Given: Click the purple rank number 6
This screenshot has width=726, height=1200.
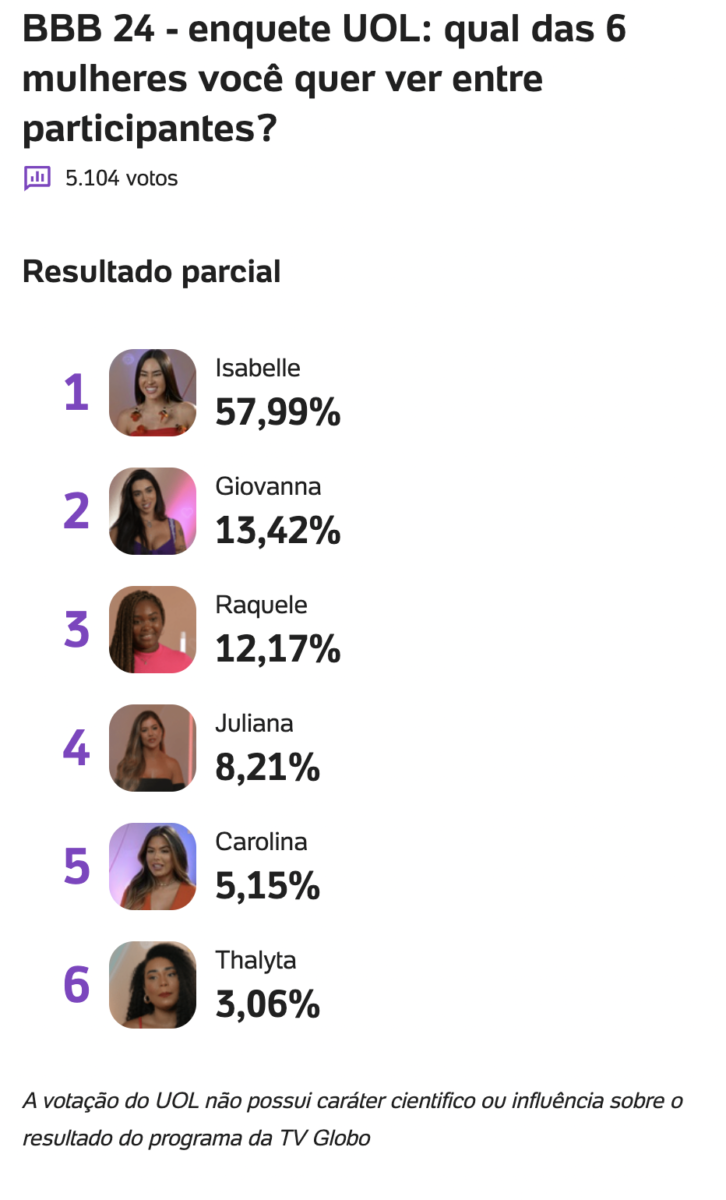Looking at the screenshot, I should point(76,985).
